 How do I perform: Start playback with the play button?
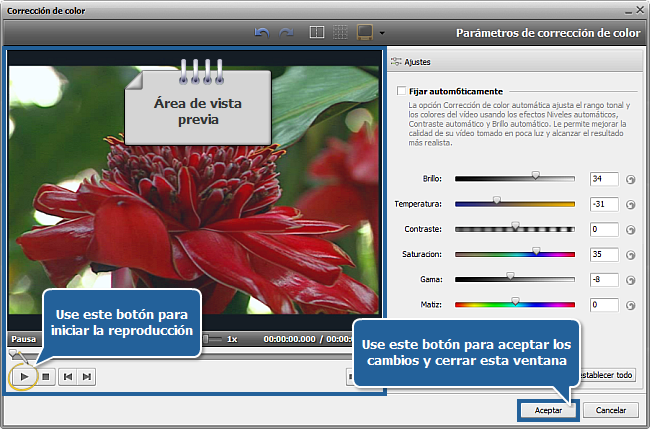click(25, 377)
